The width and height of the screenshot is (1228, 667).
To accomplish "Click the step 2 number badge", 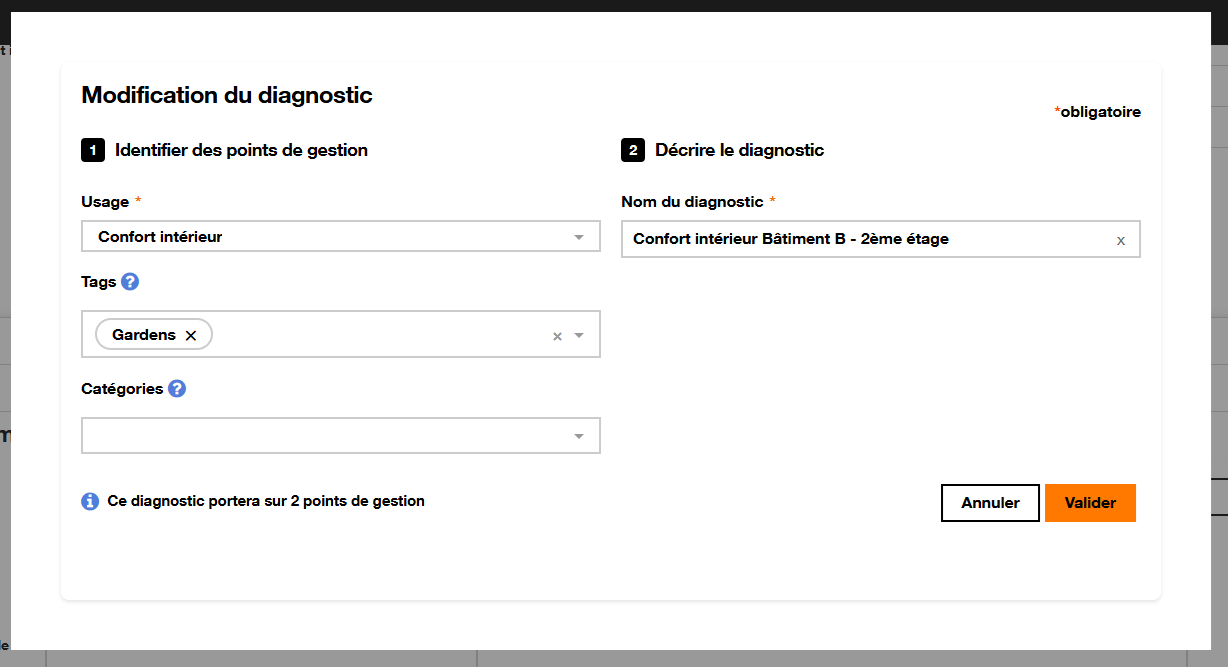I will [632, 149].
